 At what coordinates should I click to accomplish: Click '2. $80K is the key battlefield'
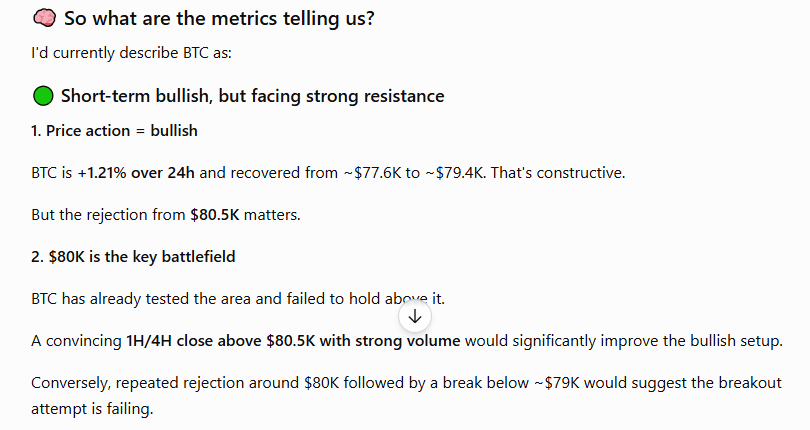pos(133,257)
